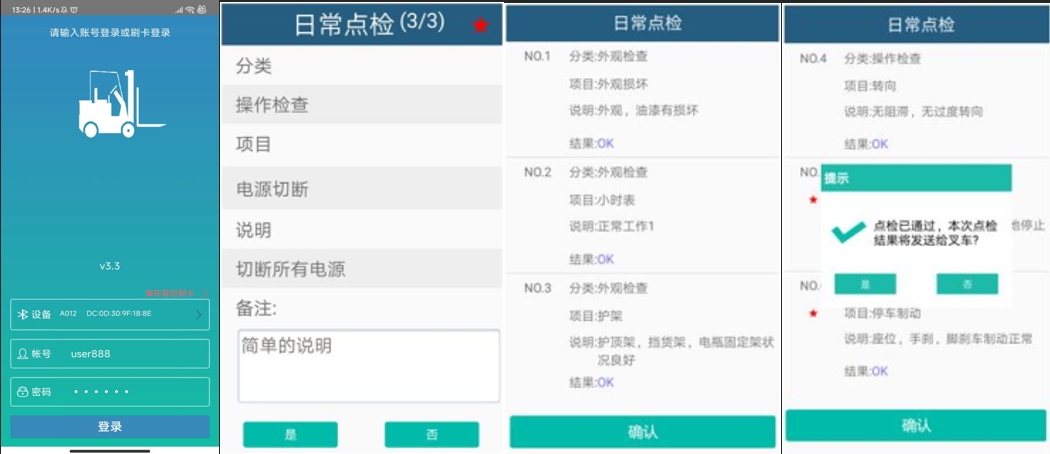Image resolution: width=1050 pixels, height=454 pixels.
Task: Open the 操作检查 category row
Action: pyautogui.click(x=361, y=105)
